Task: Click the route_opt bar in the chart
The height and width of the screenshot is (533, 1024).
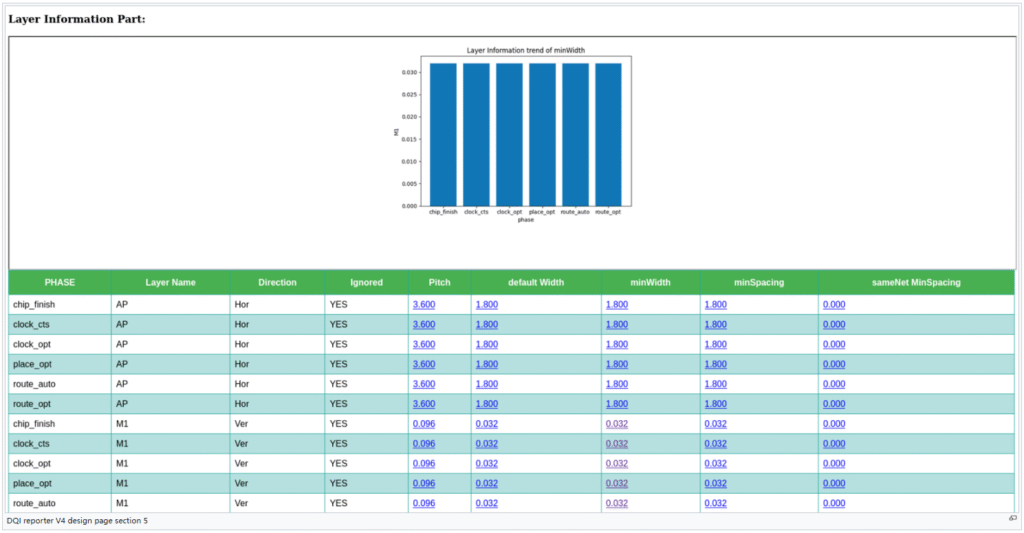Action: 608,134
